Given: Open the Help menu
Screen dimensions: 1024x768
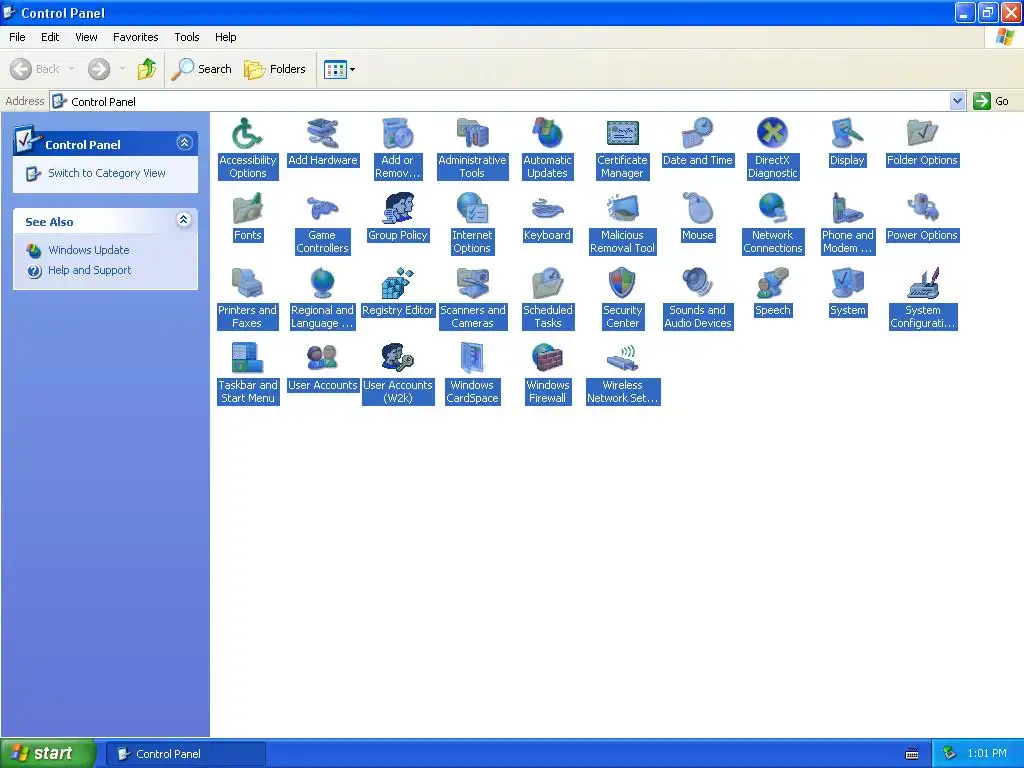Looking at the screenshot, I should click(x=225, y=37).
